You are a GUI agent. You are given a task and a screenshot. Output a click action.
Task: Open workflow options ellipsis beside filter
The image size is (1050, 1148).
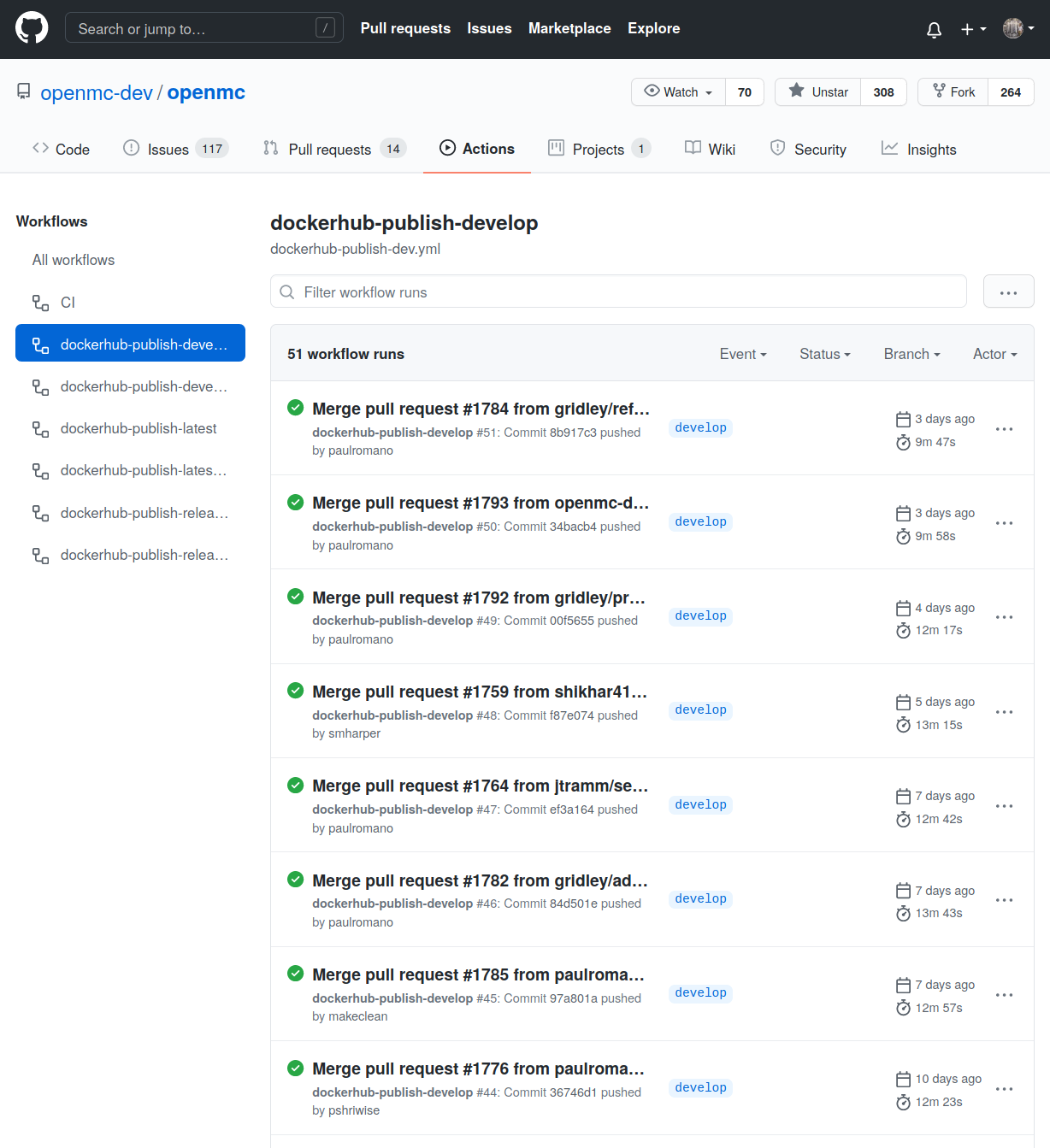tap(1008, 291)
